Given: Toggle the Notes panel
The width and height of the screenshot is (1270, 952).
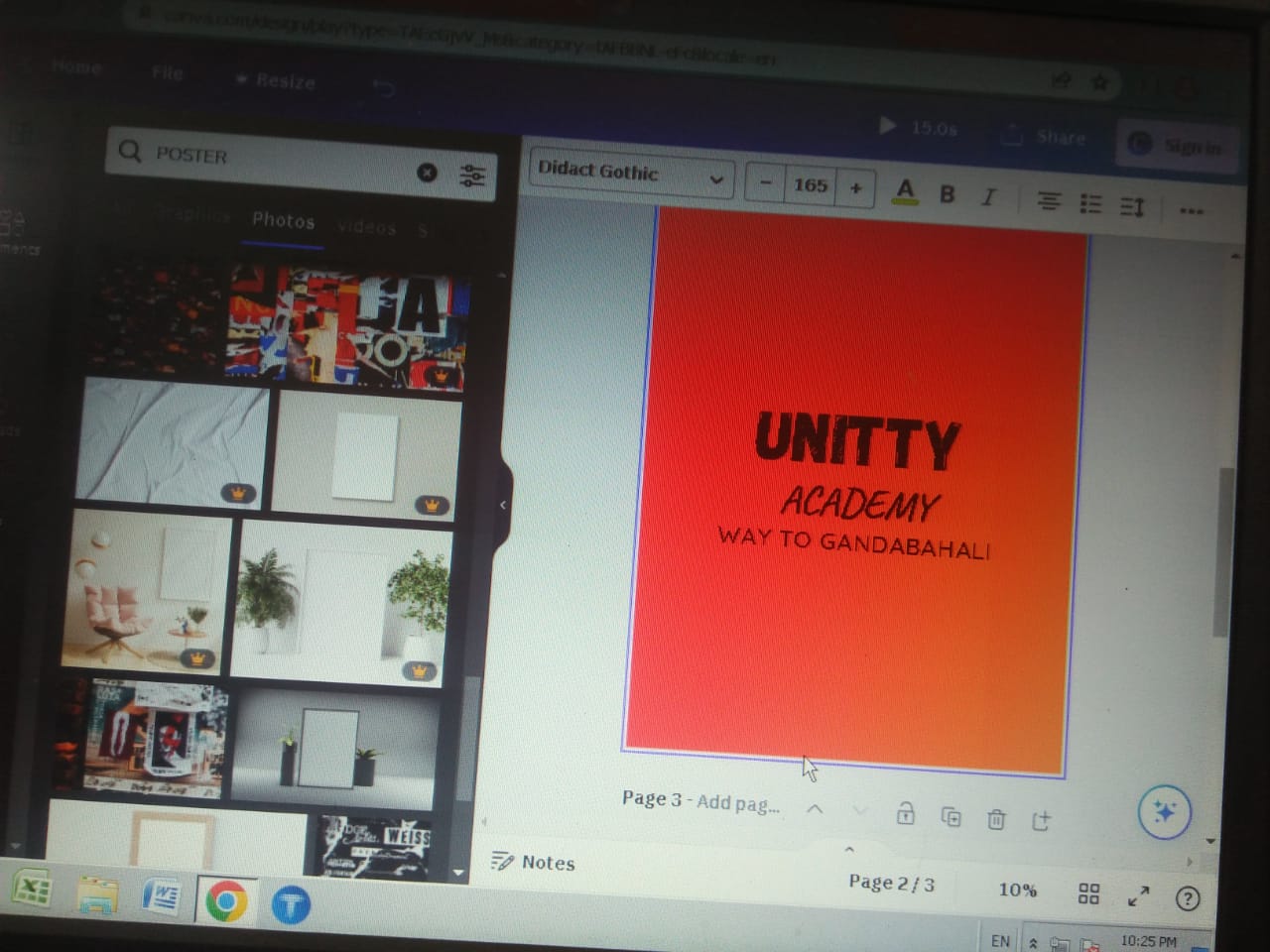Looking at the screenshot, I should tap(534, 862).
